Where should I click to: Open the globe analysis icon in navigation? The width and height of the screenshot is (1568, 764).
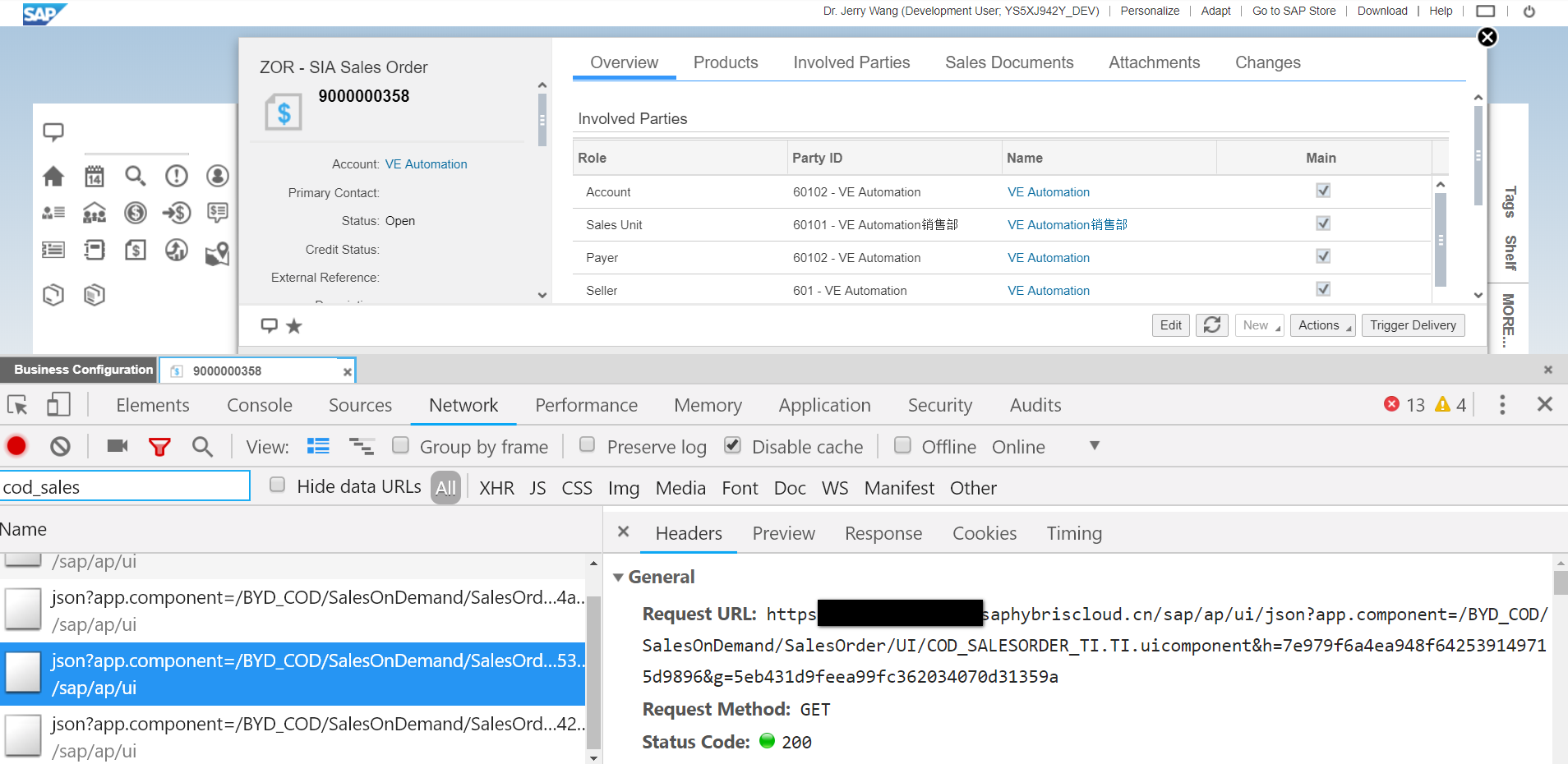click(177, 250)
